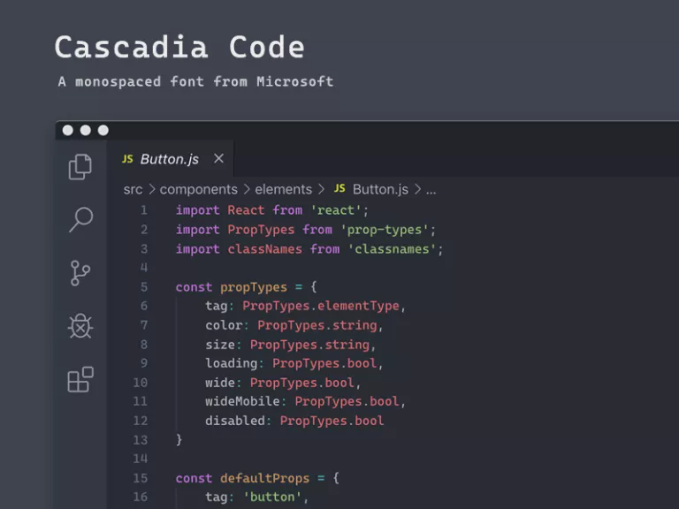The image size is (679, 509).
Task: Click the Cascadia Code heading
Action: pos(180,47)
